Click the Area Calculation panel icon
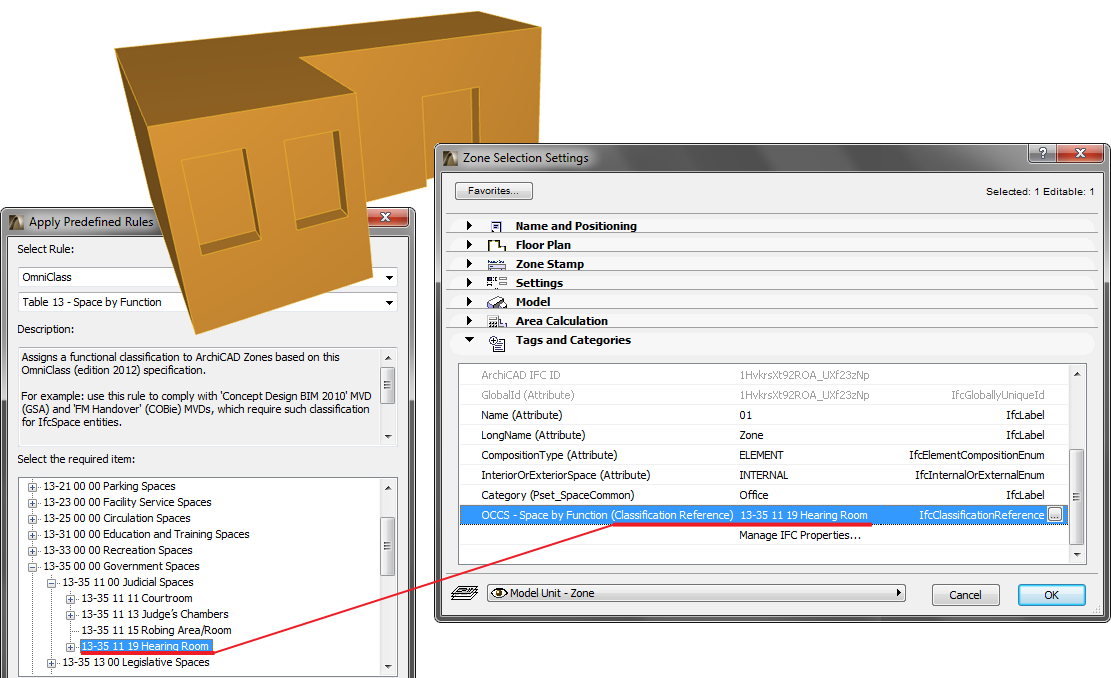 coord(496,321)
